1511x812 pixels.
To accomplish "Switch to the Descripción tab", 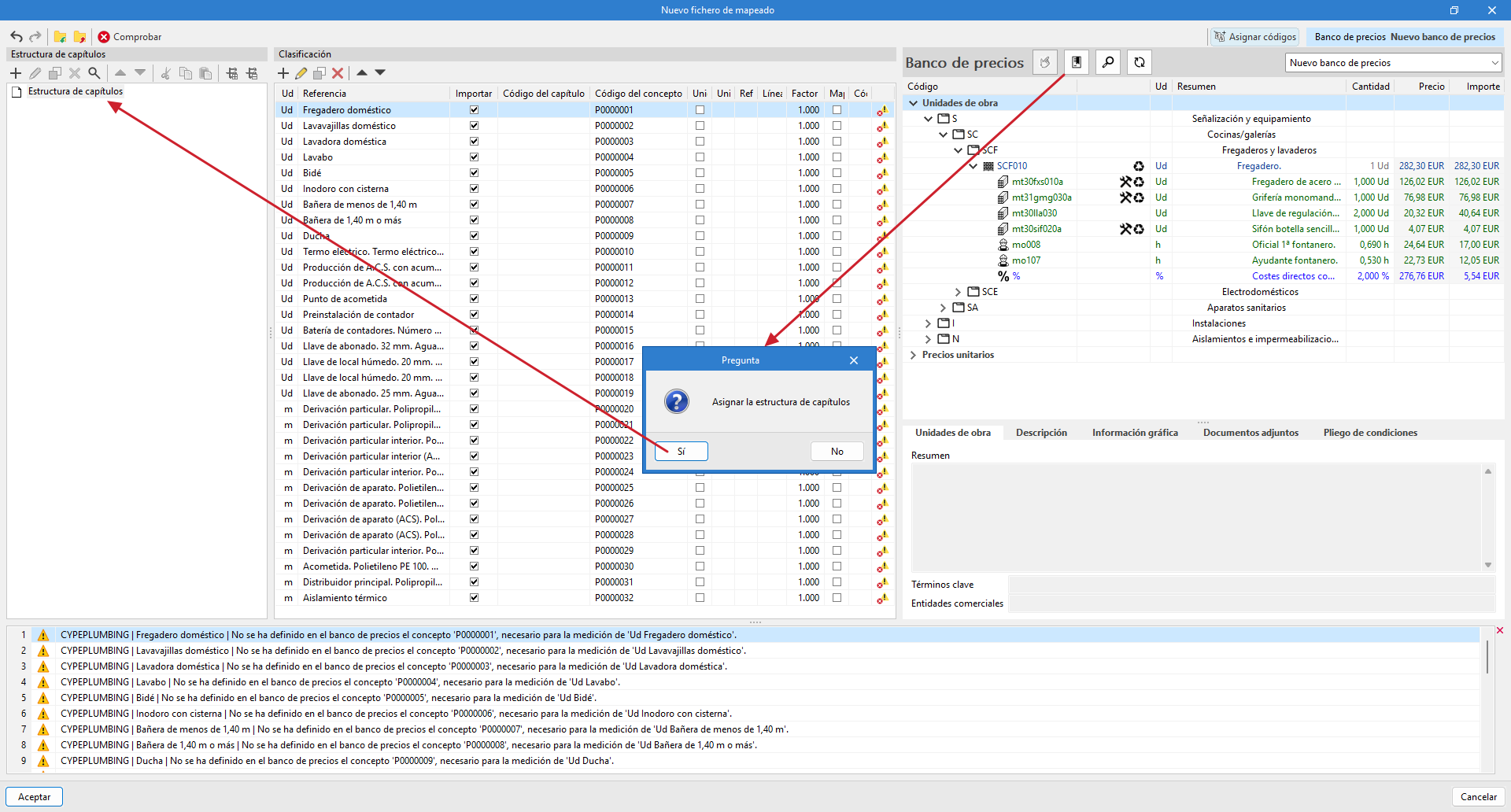I will [x=1041, y=433].
